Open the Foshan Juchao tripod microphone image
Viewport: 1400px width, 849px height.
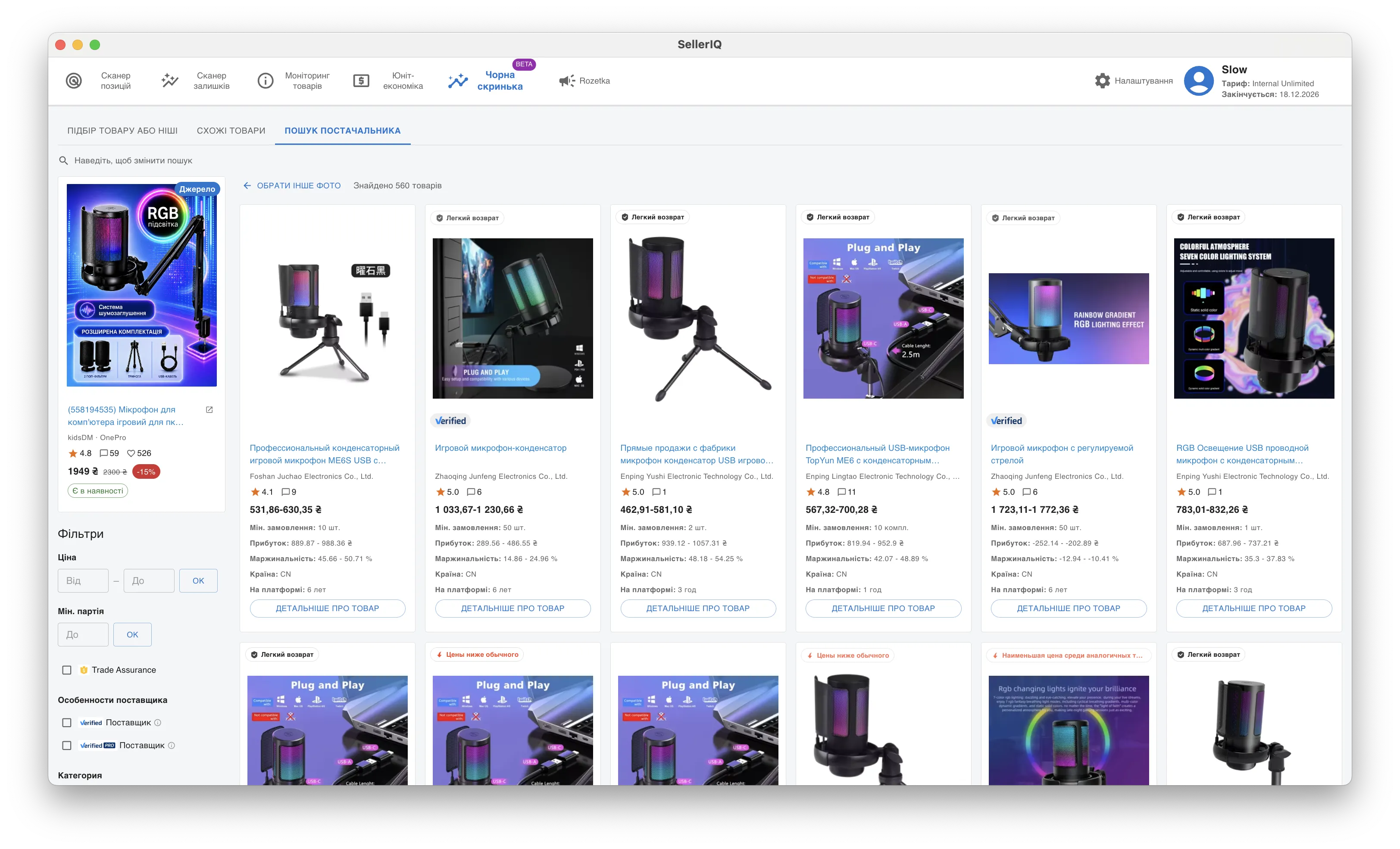pyautogui.click(x=327, y=319)
